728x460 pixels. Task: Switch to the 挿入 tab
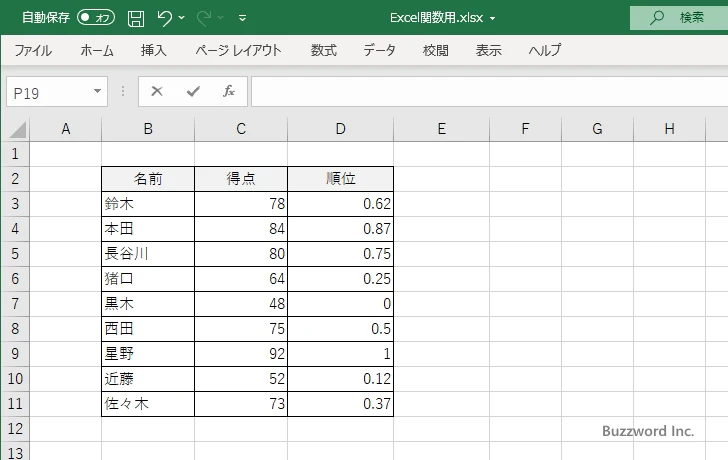click(154, 50)
